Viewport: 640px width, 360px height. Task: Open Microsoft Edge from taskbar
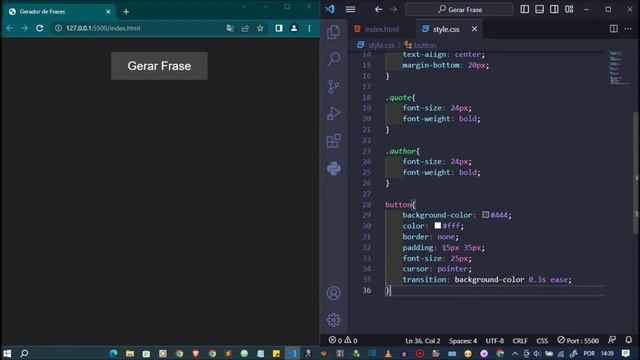(x=113, y=353)
